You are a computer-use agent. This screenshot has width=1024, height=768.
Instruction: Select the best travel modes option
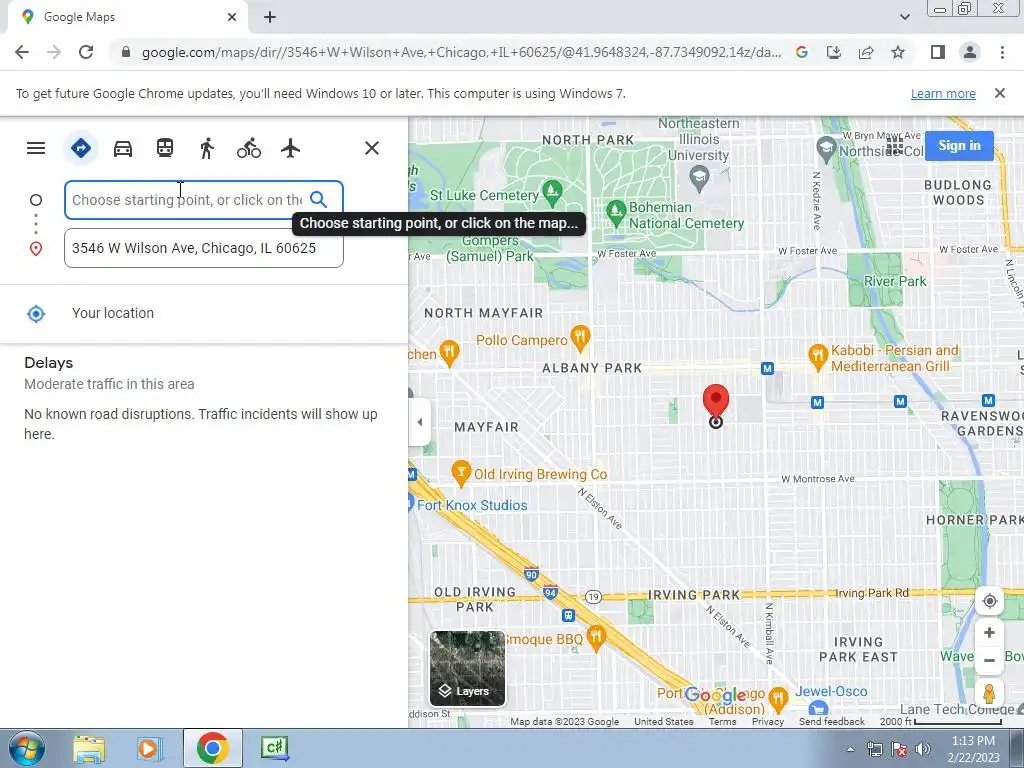pos(80,148)
